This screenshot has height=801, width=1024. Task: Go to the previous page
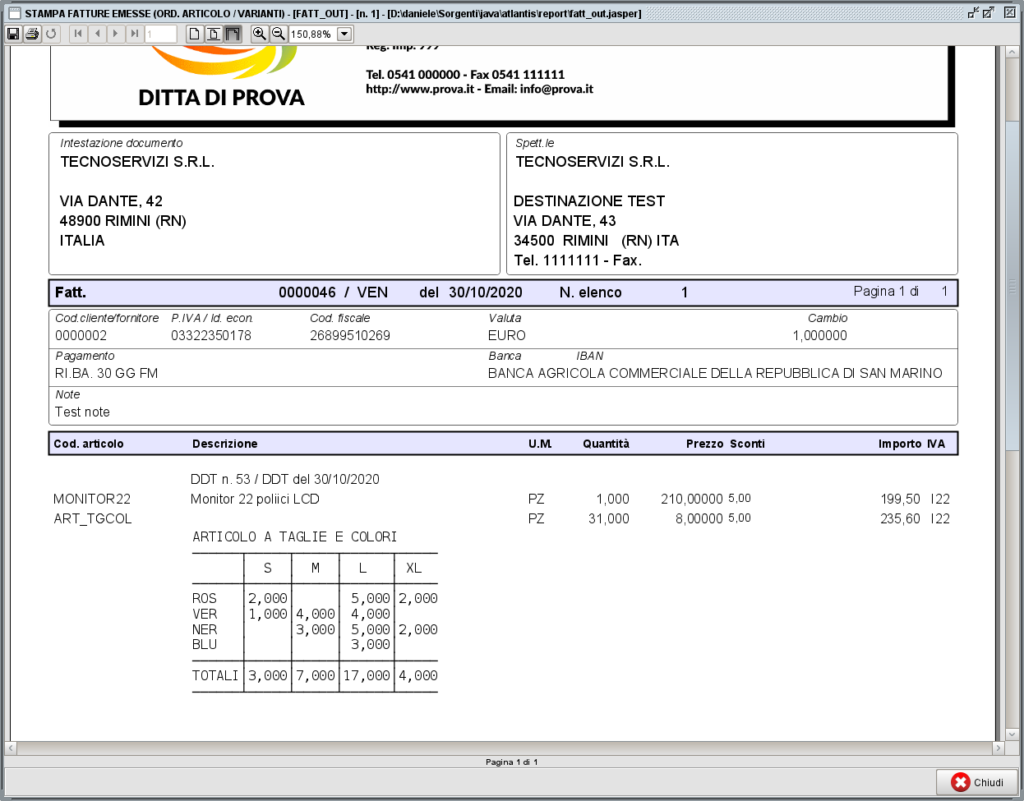(x=99, y=33)
